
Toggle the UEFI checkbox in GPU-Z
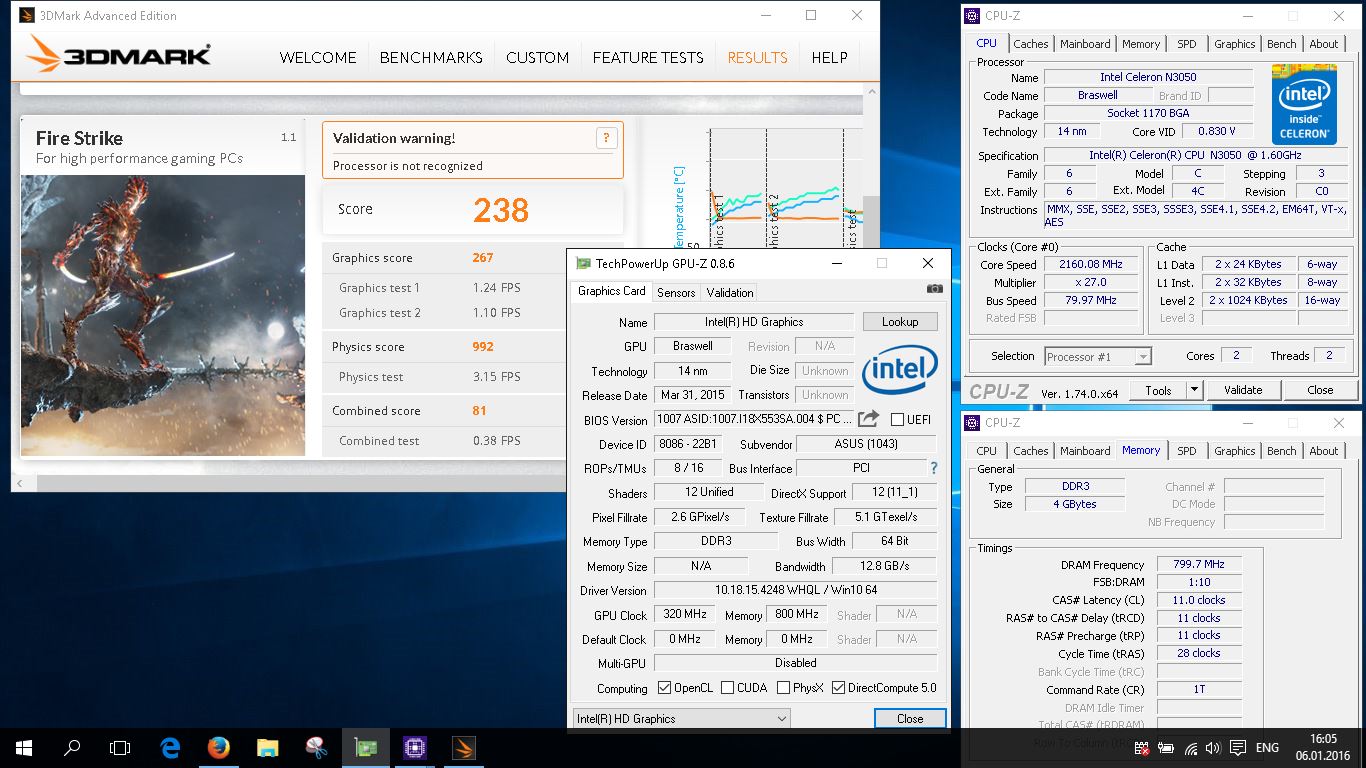pyautogui.click(x=897, y=420)
